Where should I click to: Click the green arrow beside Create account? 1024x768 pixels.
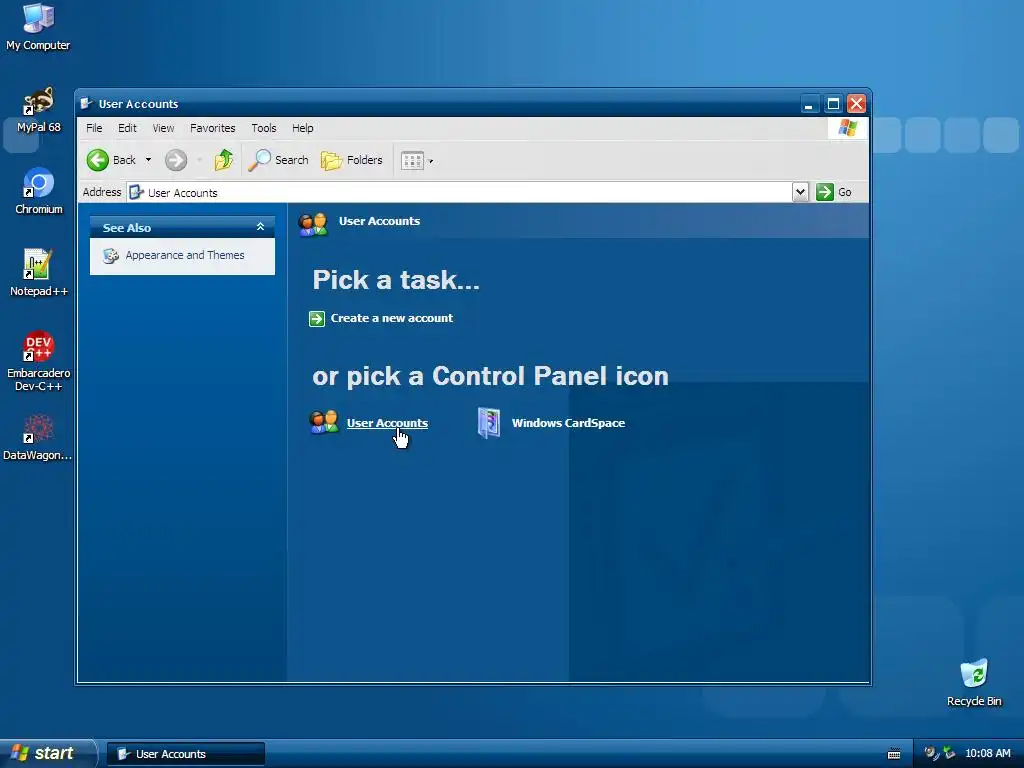click(317, 319)
